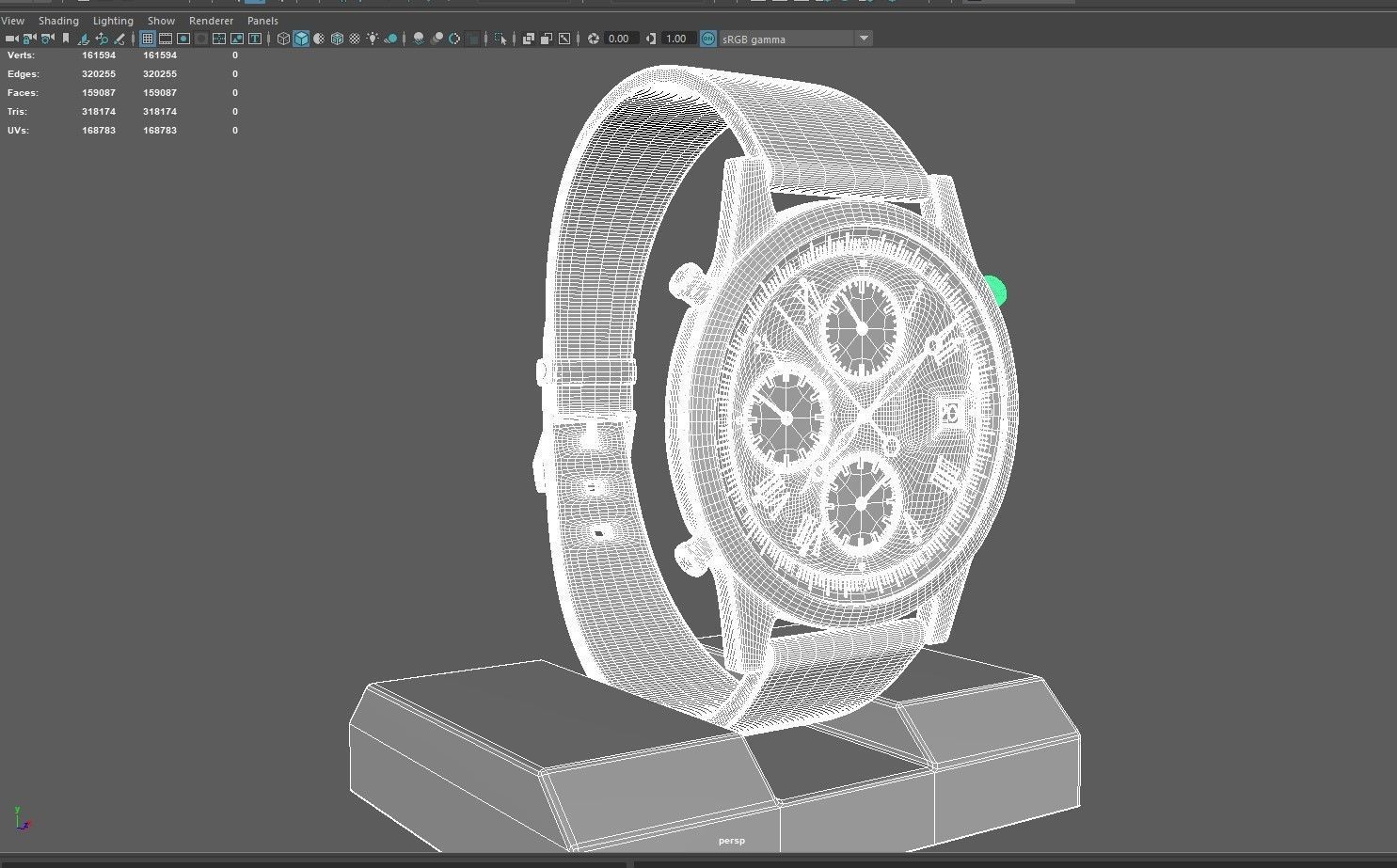Open the Show panel menu
The height and width of the screenshot is (868, 1397).
pyautogui.click(x=161, y=21)
